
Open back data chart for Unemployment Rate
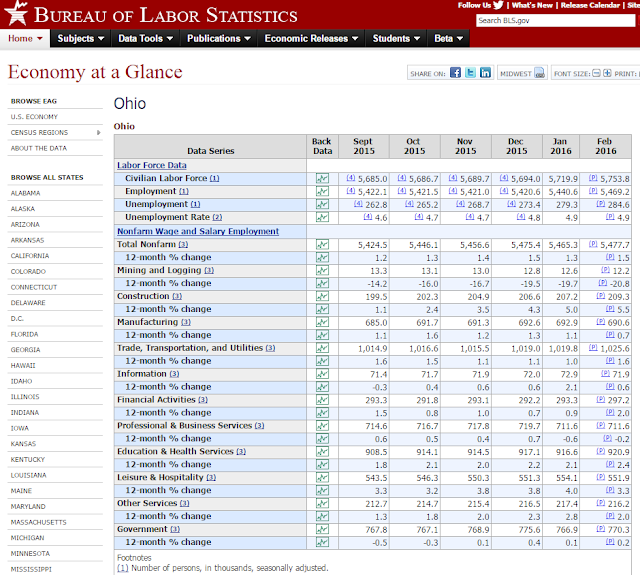tap(322, 217)
